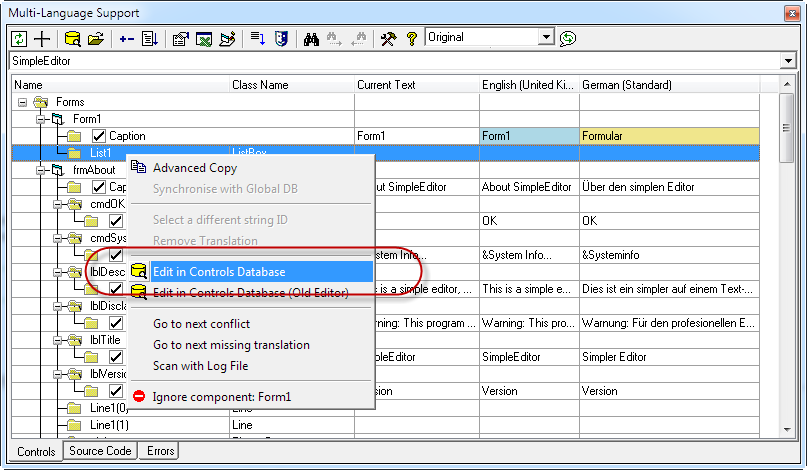Select the Line1(0) tree item

click(109, 408)
